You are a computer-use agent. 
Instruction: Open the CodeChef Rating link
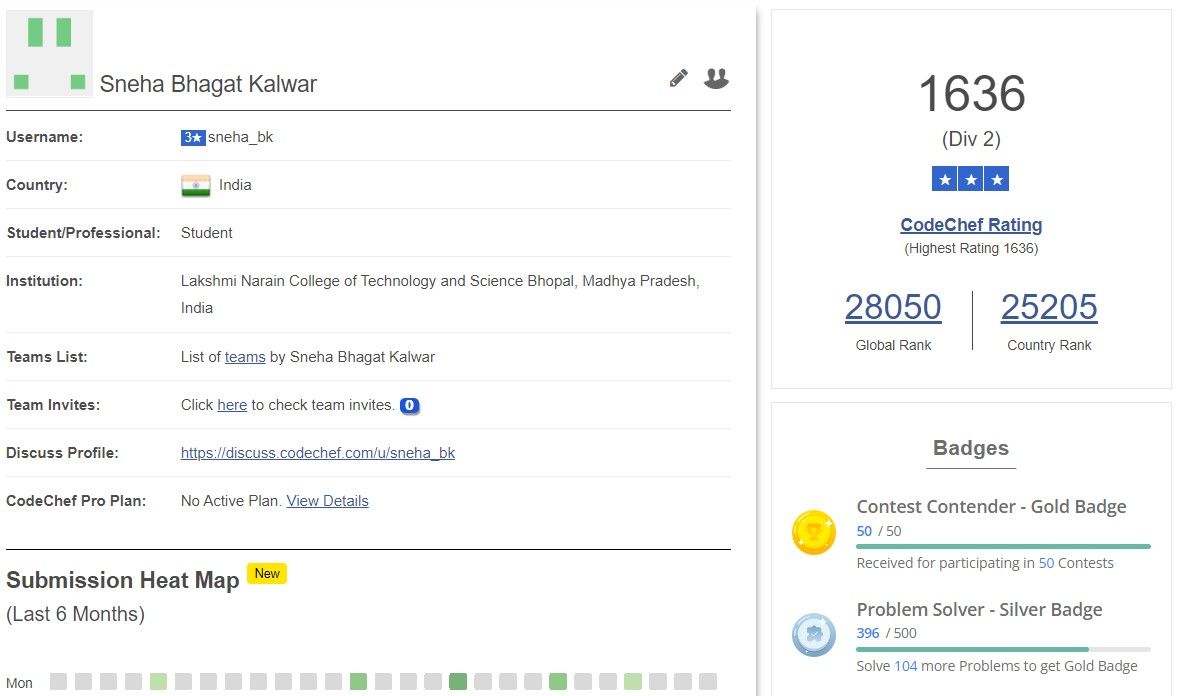(x=971, y=225)
